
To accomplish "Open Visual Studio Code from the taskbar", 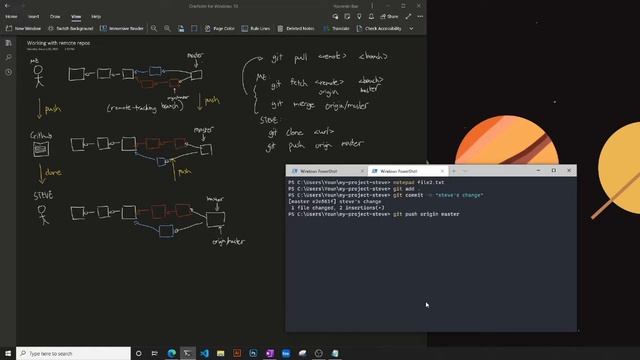I will pyautogui.click(x=204, y=353).
